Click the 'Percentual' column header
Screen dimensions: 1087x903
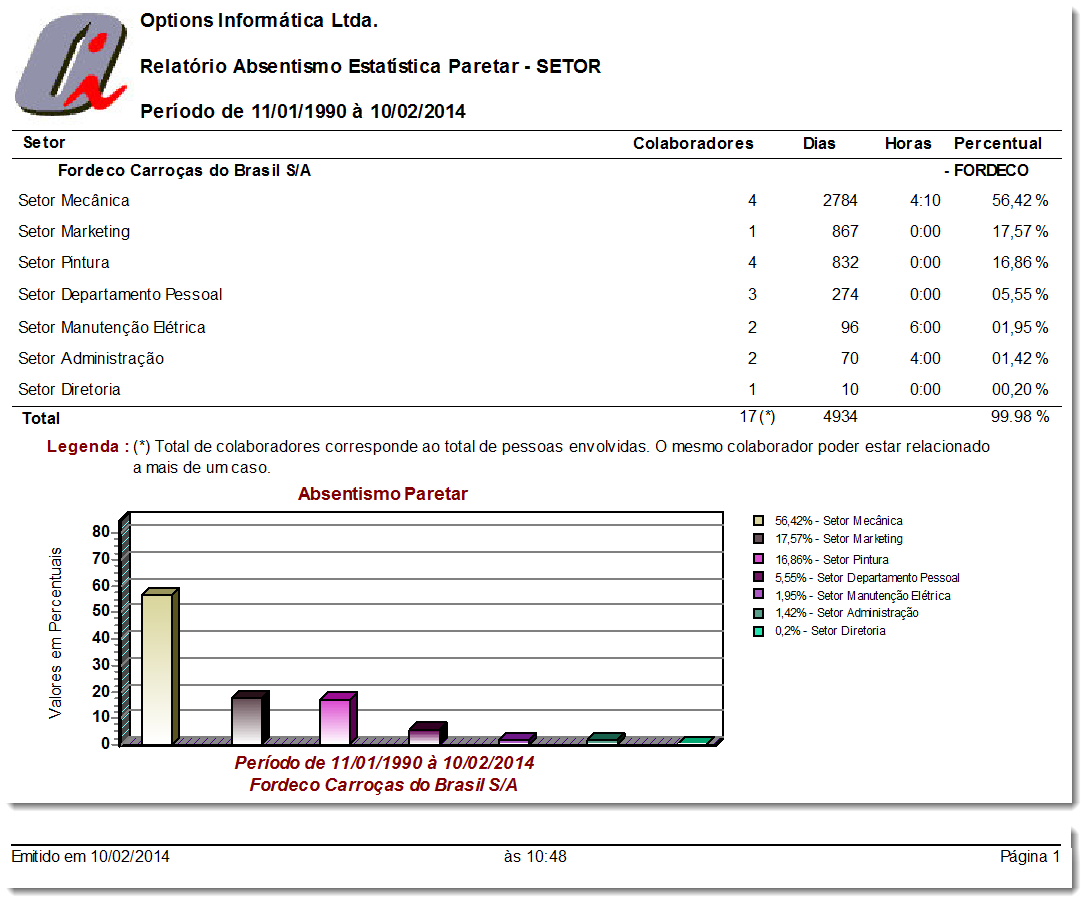pos(998,143)
